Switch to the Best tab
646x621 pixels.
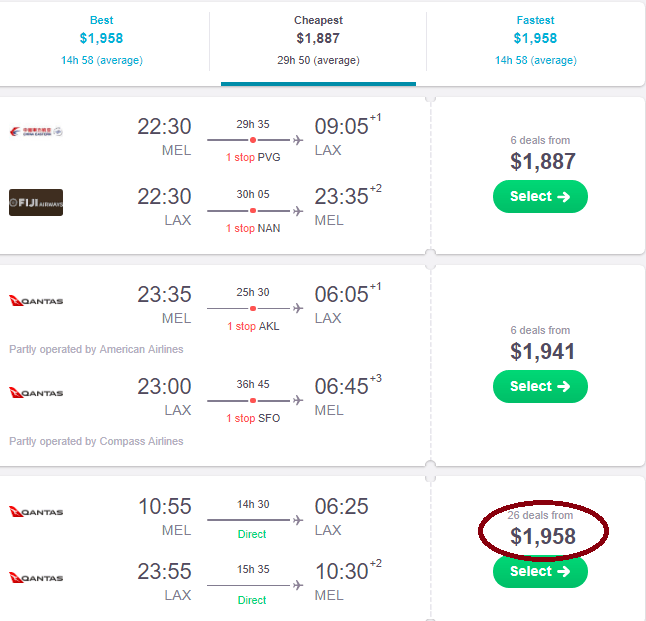[x=101, y=40]
